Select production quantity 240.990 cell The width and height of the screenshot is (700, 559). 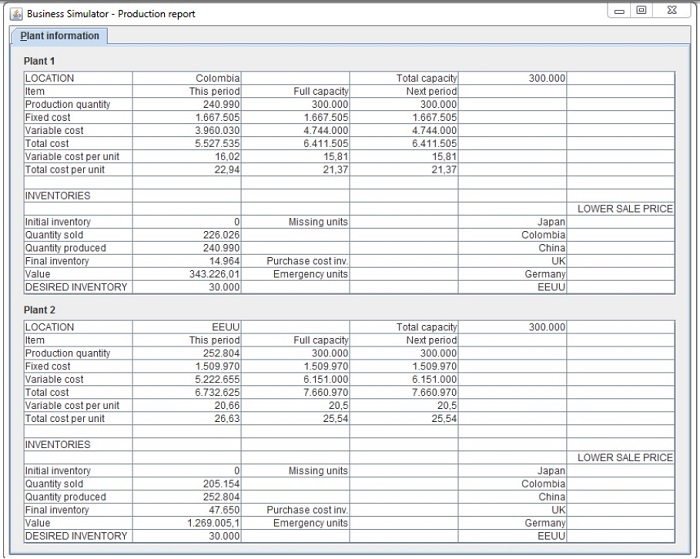186,104
